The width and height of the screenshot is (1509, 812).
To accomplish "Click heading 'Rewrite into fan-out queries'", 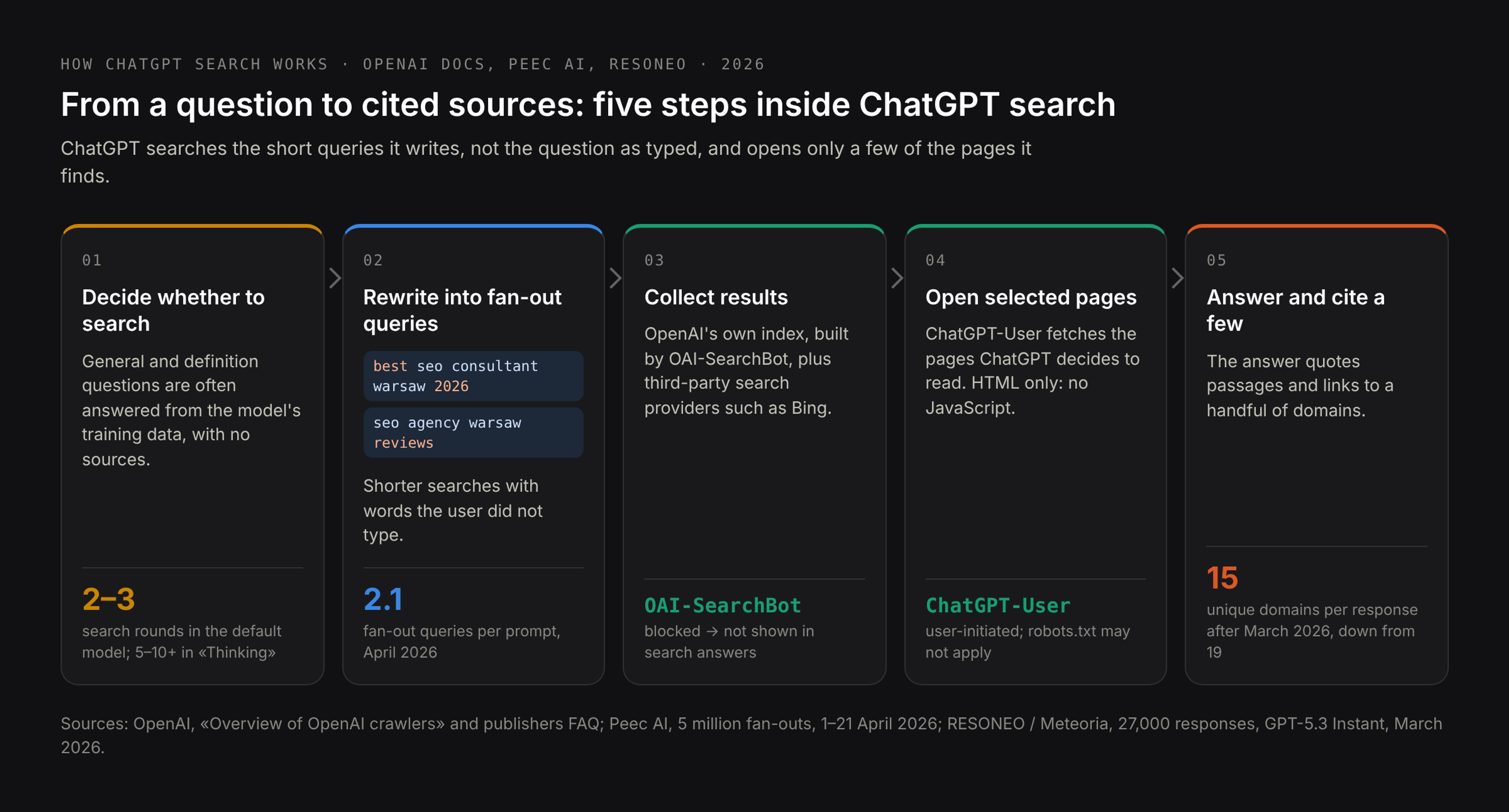I will 462,310.
